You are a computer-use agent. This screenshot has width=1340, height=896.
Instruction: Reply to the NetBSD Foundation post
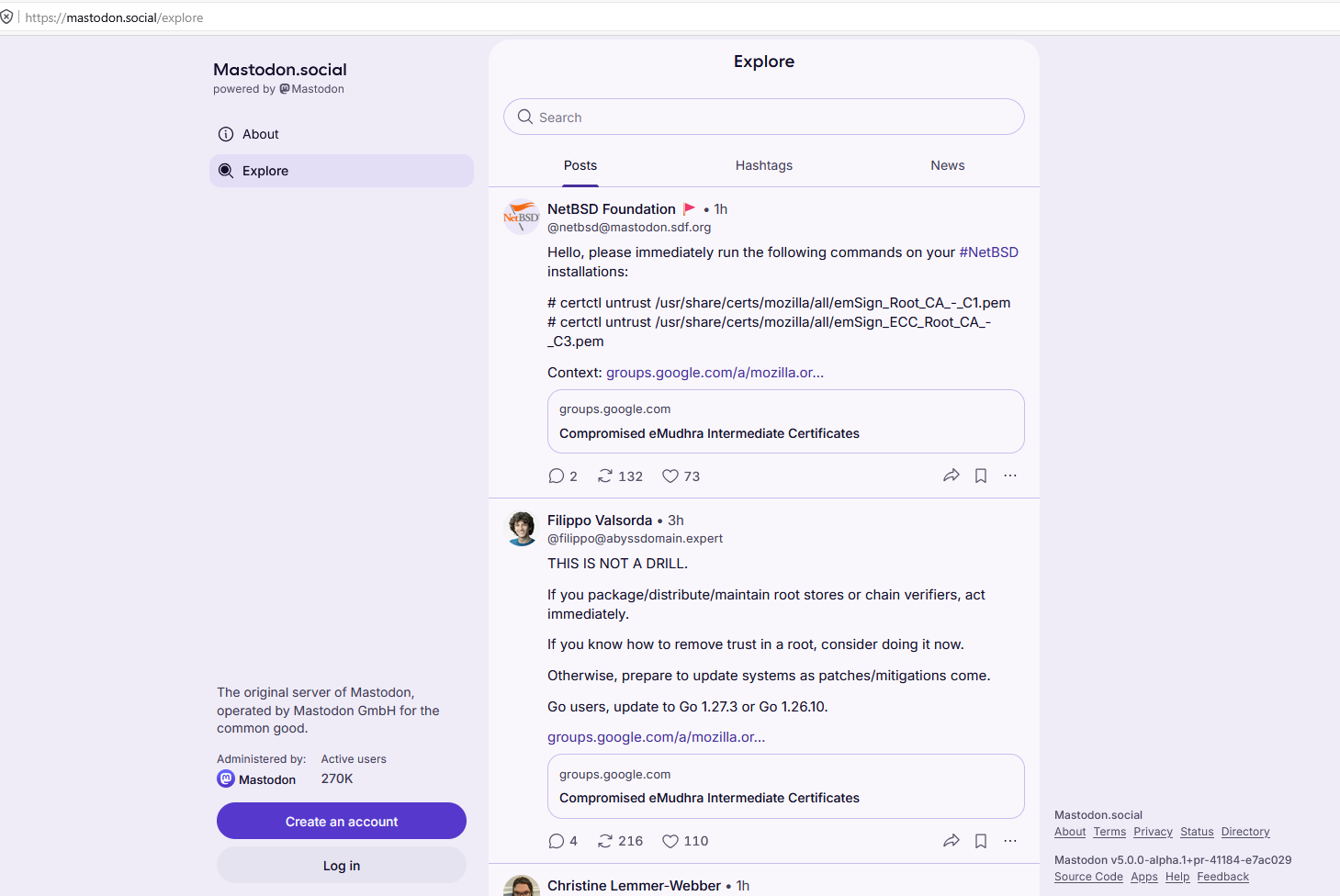coord(563,476)
